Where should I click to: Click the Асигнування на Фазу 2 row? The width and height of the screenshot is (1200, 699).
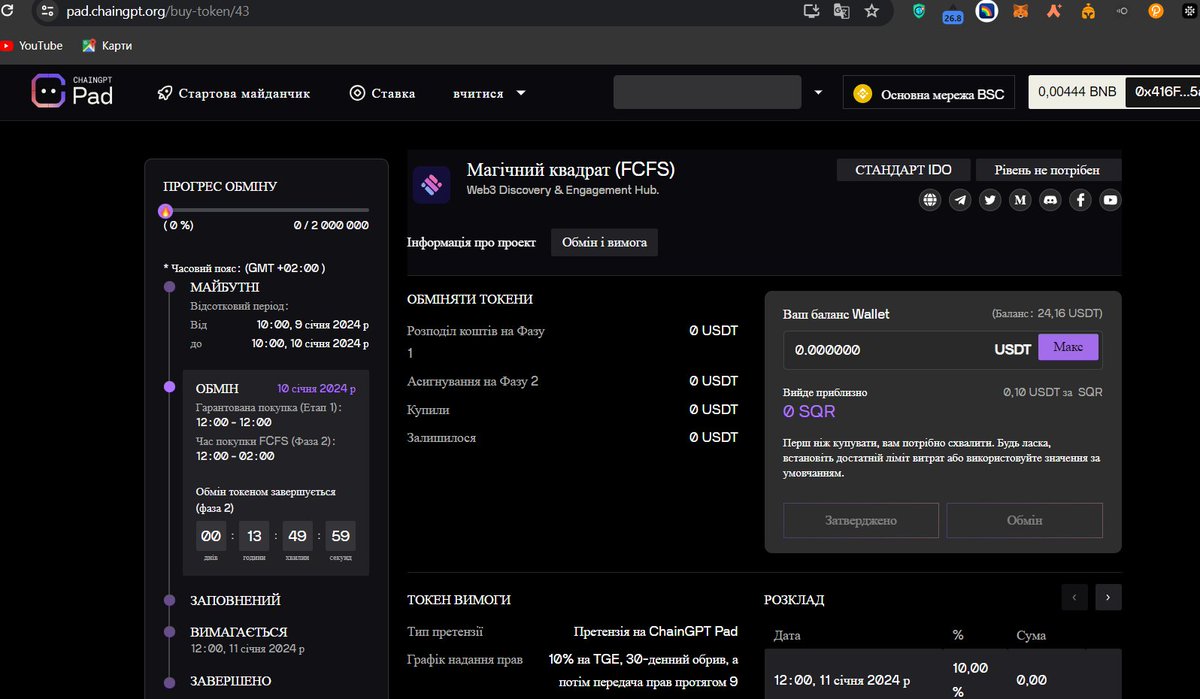(572, 381)
